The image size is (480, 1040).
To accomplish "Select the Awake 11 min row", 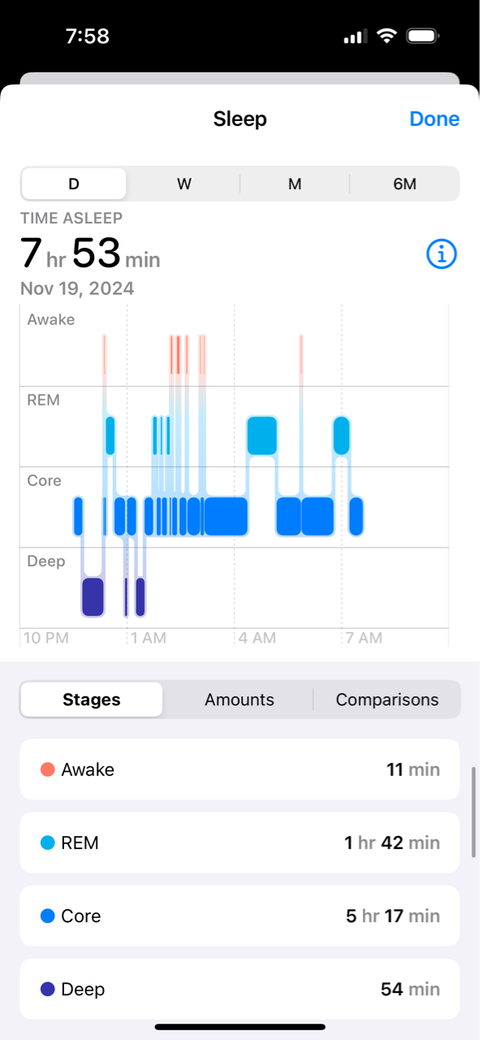I will pyautogui.click(x=239, y=769).
